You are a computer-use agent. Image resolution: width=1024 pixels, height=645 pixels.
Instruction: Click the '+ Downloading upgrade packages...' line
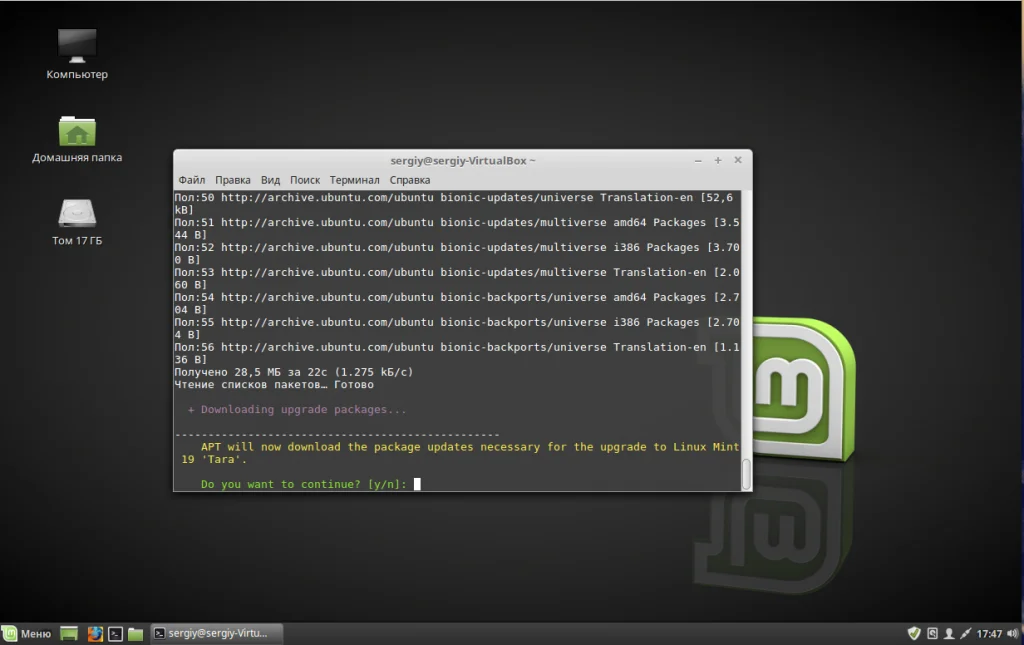(297, 409)
